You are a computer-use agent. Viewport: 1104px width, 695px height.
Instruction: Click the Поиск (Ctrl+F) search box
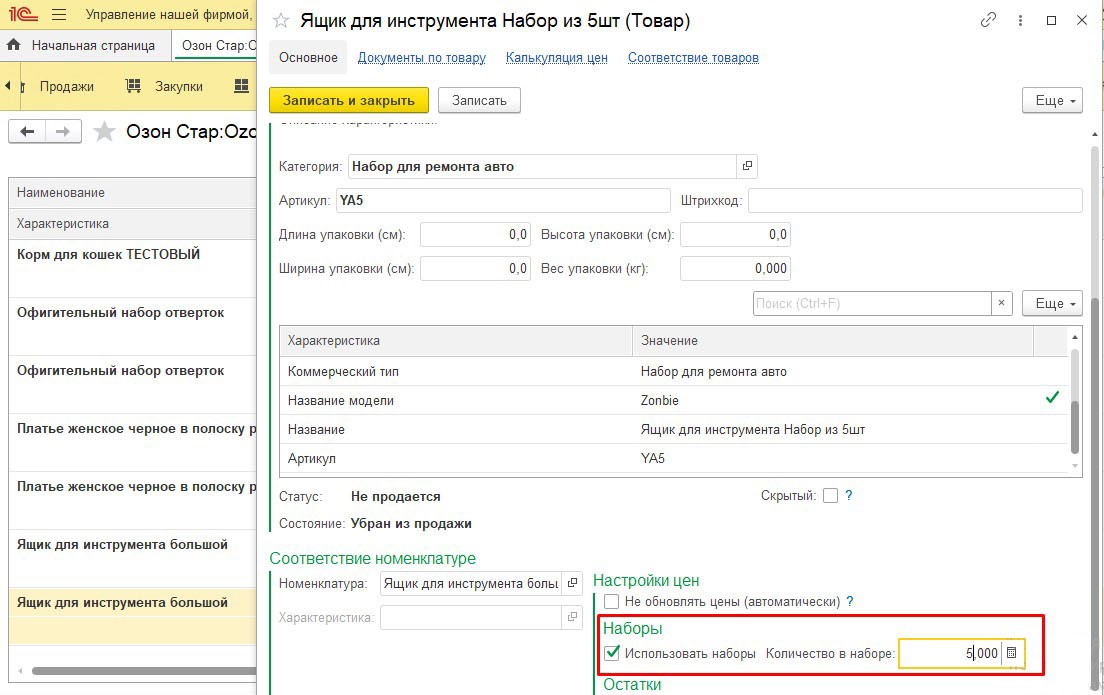tap(872, 303)
